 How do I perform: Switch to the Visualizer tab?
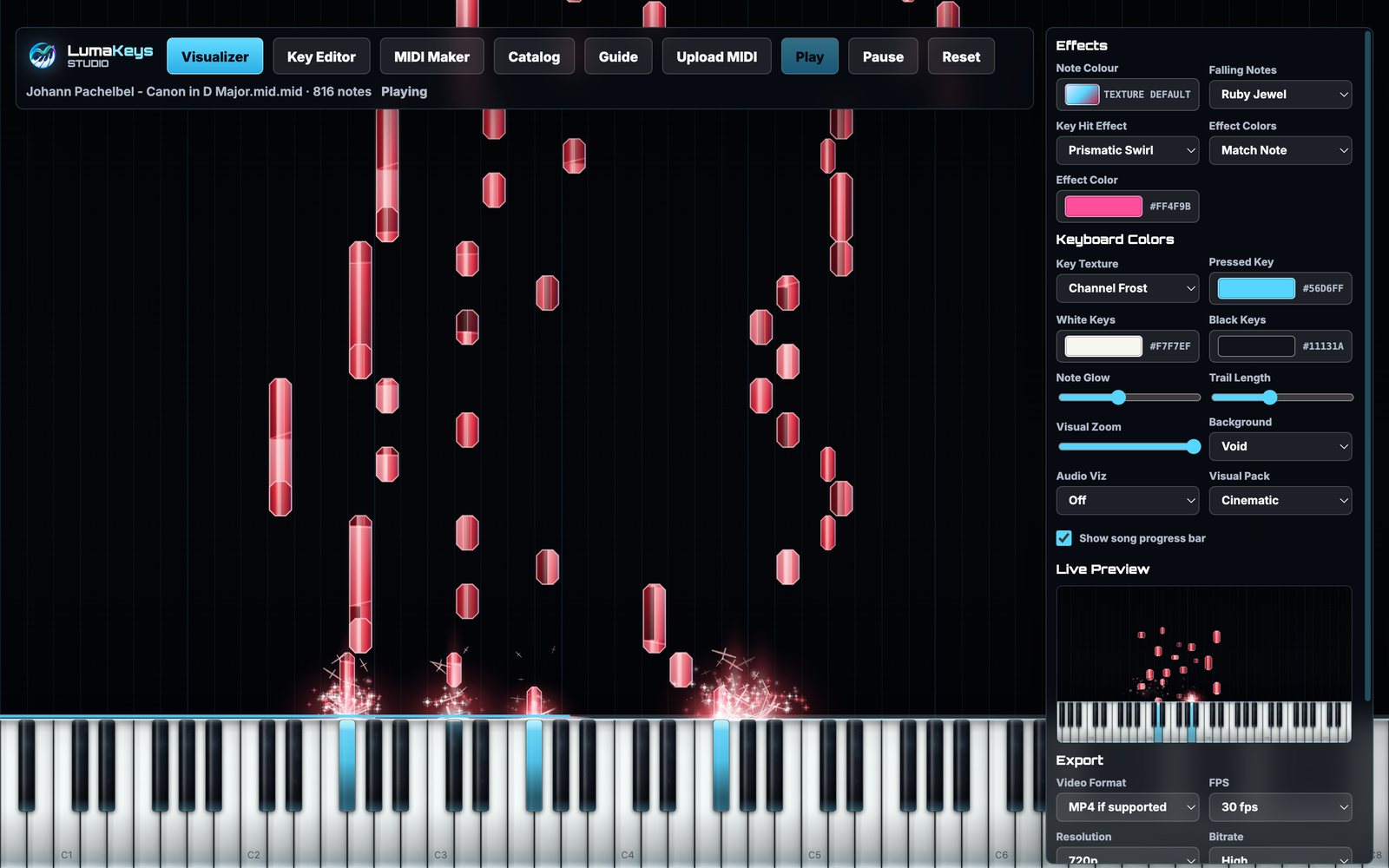pyautogui.click(x=215, y=56)
